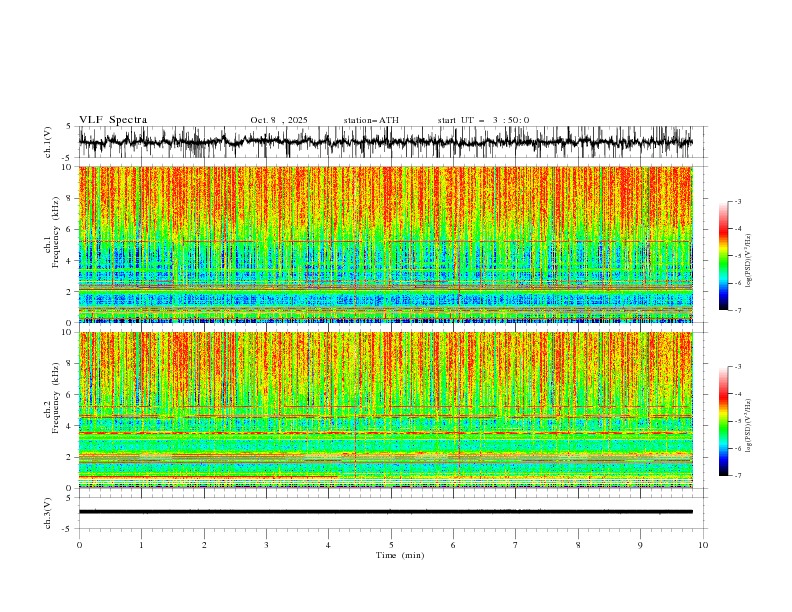The image size is (792, 612).
Task: Click the ch.2 colorbar "log(PSD)(V²/Hz)" label
Action: [749, 425]
